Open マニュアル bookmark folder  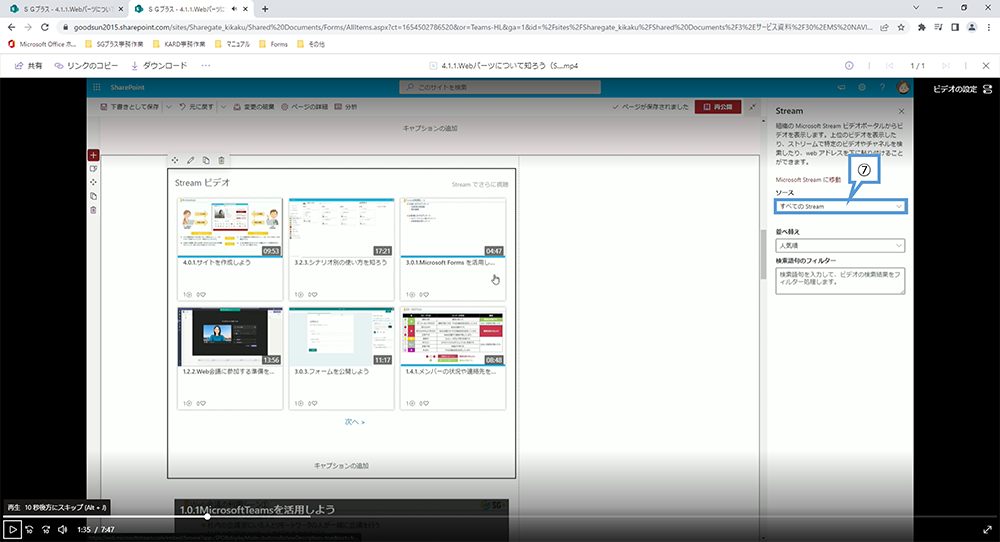coord(232,44)
